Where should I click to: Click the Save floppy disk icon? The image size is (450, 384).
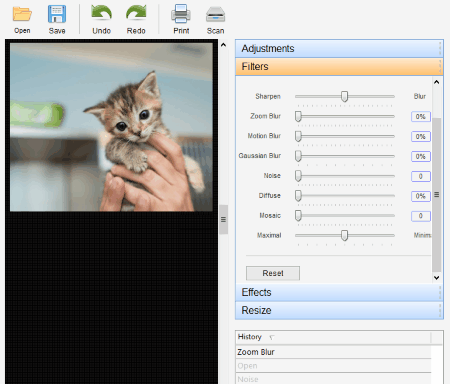pyautogui.click(x=57, y=14)
